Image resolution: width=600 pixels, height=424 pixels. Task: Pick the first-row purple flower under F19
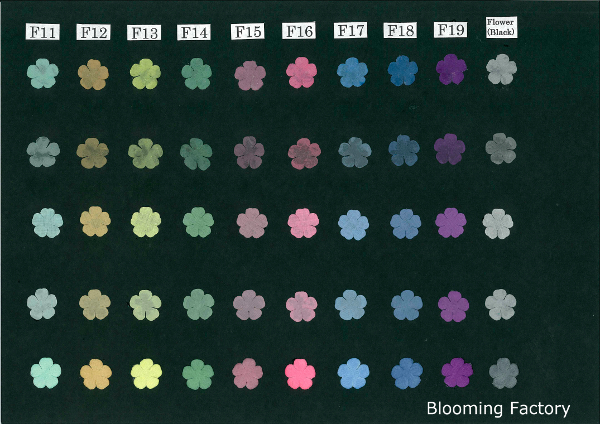pyautogui.click(x=452, y=69)
